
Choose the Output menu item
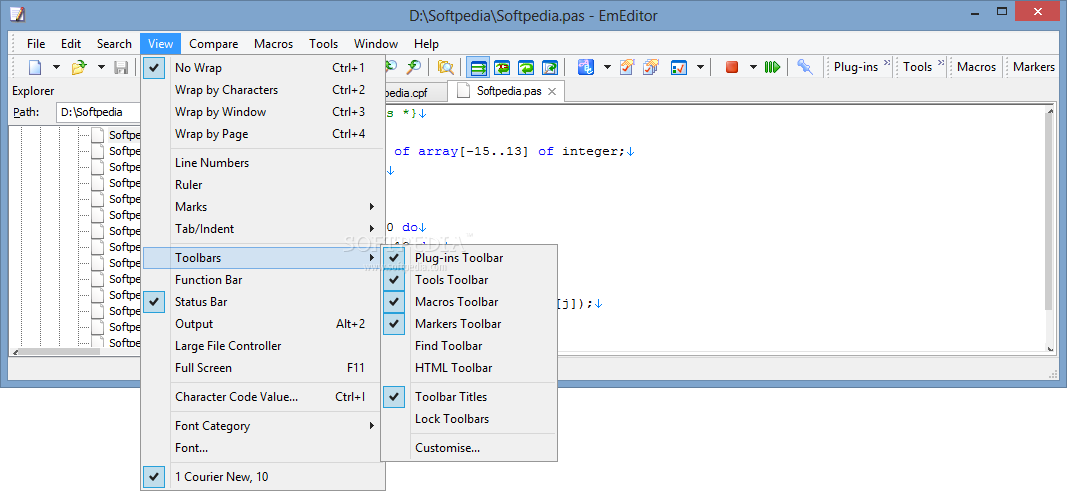(x=263, y=324)
